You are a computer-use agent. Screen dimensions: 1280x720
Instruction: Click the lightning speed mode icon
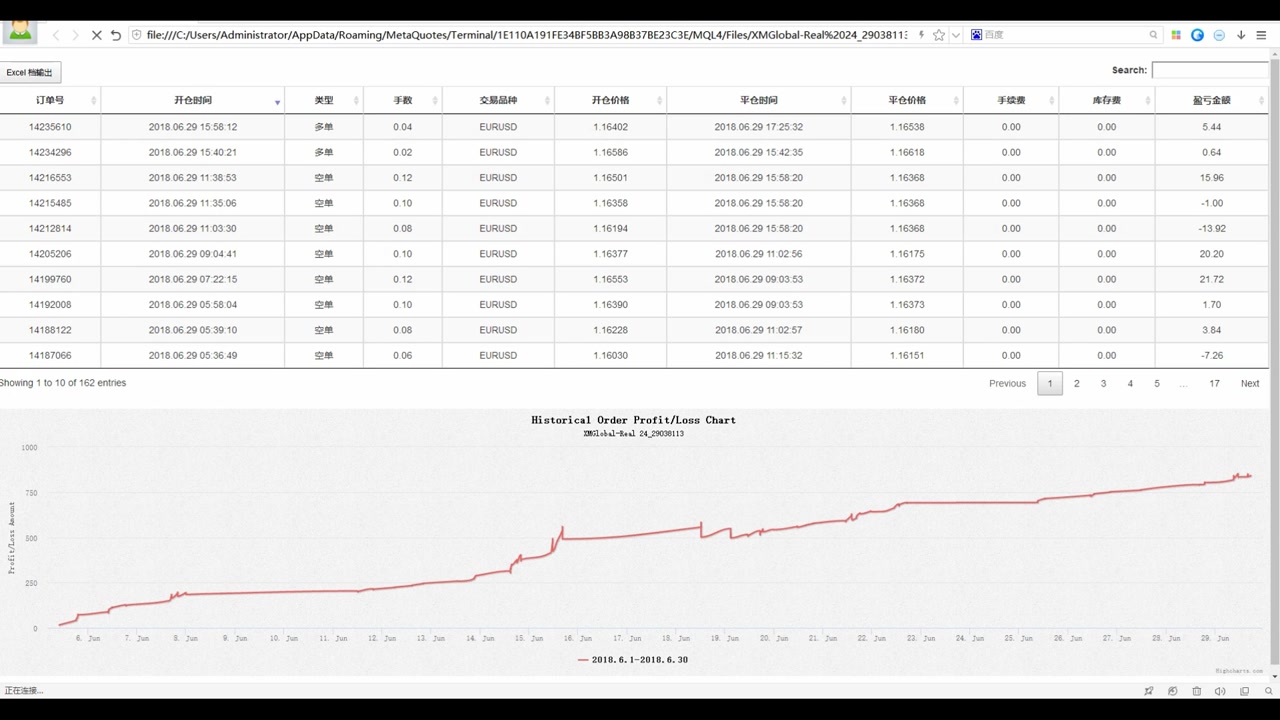[x=921, y=35]
